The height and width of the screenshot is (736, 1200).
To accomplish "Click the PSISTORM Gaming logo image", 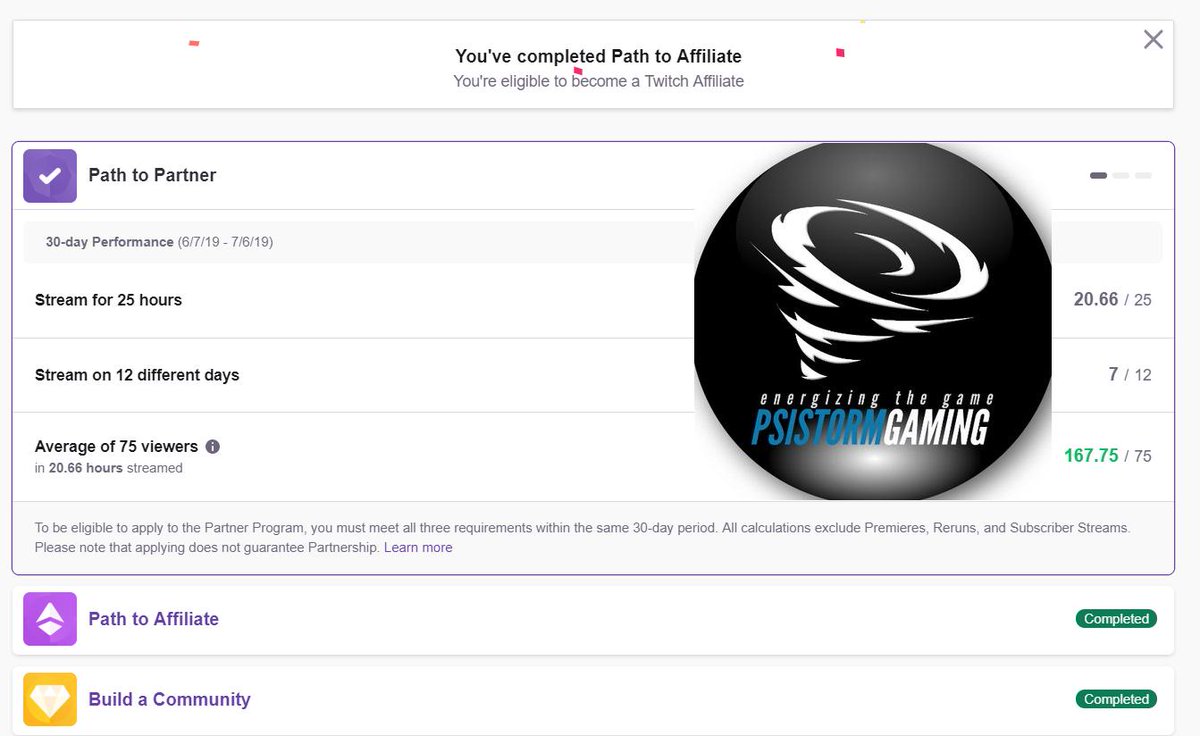I will tap(873, 321).
